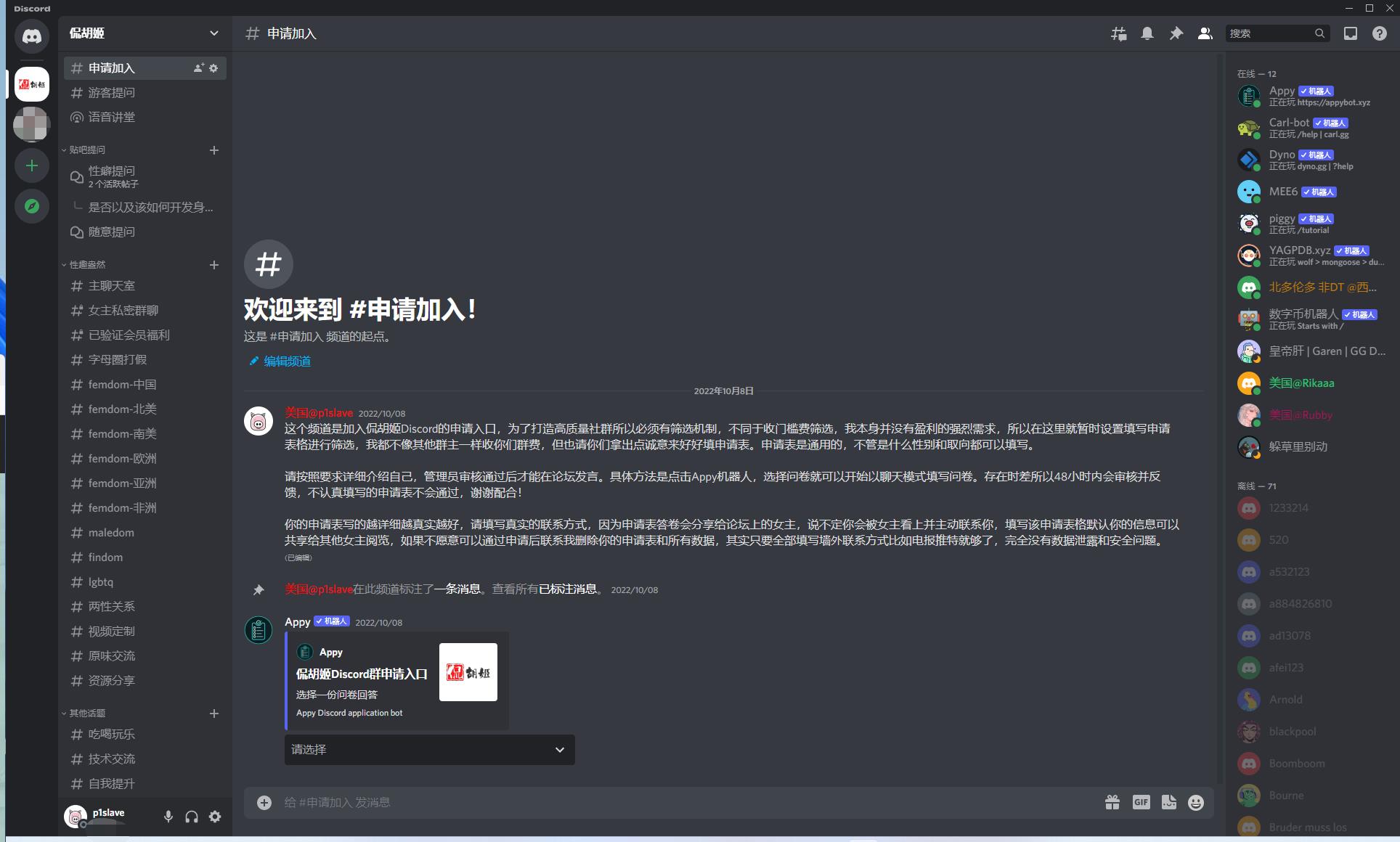This screenshot has height=842, width=1400.
Task: Open the GIF picker
Action: coord(1141,802)
